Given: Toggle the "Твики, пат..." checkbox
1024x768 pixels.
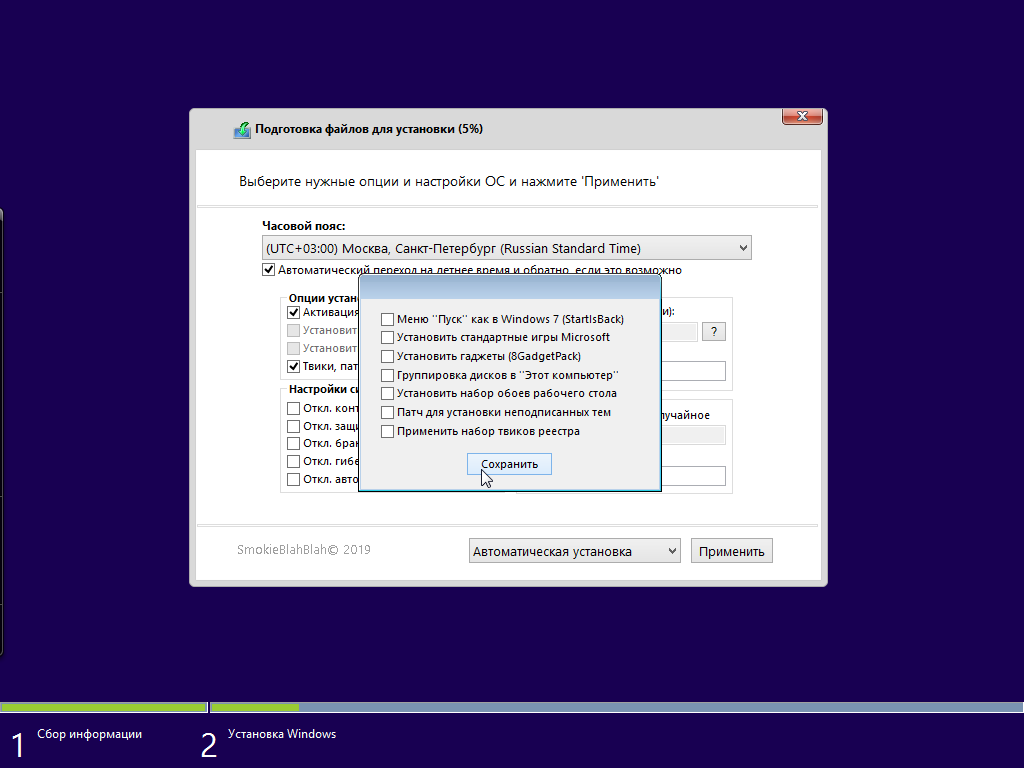Looking at the screenshot, I should click(294, 366).
